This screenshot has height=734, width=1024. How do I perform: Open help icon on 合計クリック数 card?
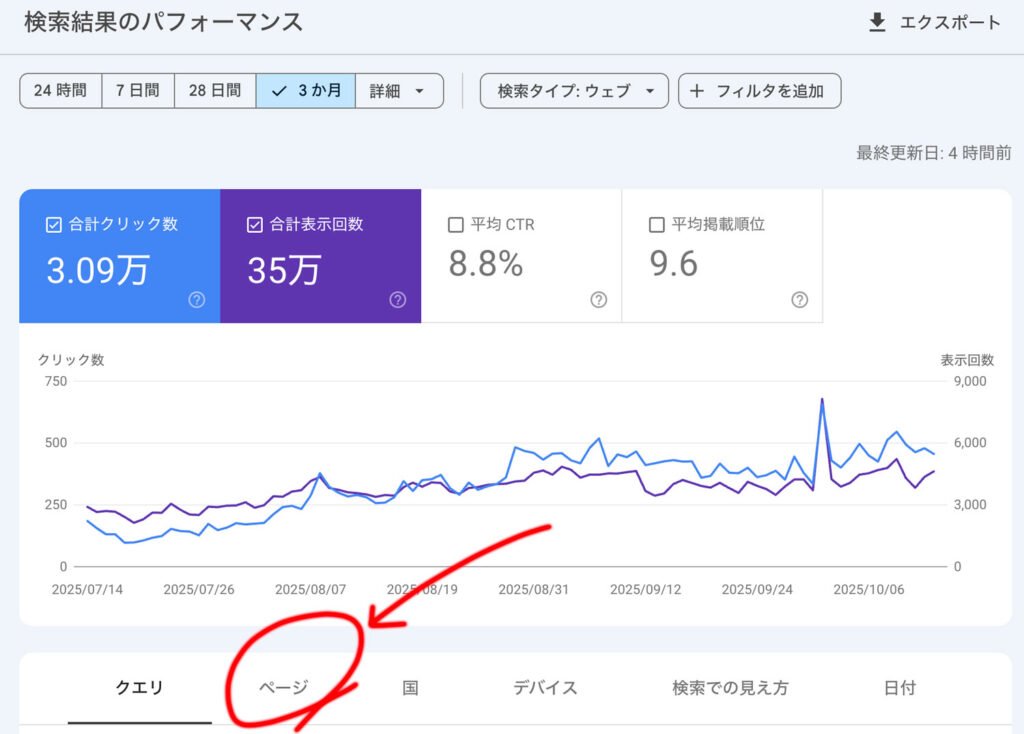coord(194,300)
